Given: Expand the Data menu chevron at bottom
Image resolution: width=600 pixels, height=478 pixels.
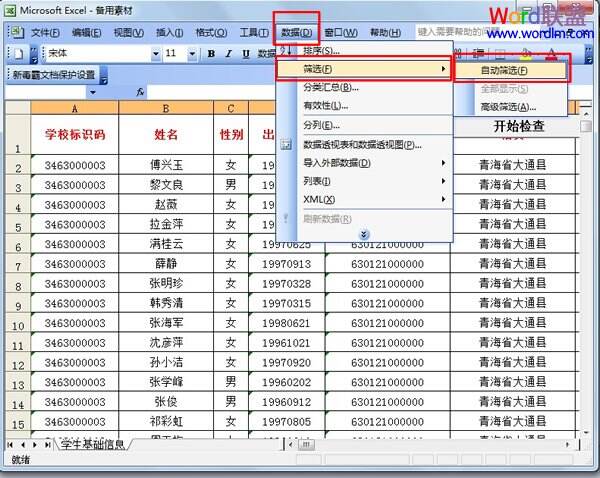Looking at the screenshot, I should click(x=364, y=234).
